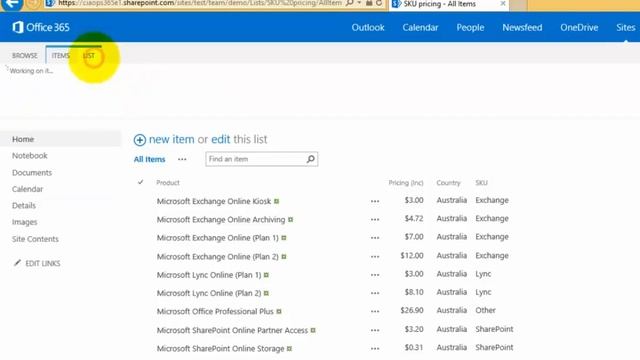Open Microsoft SharePoint Online Partner Access item
Viewport: 640px width, 360px height.
[232, 330]
